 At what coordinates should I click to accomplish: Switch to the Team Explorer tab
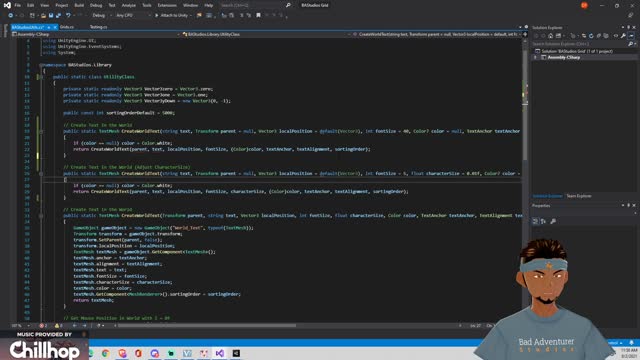[579, 196]
